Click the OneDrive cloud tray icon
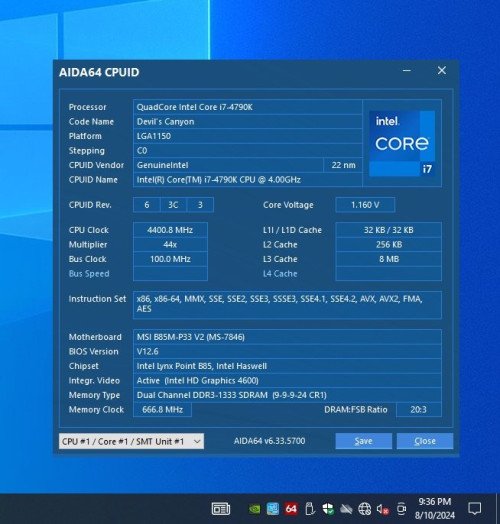This screenshot has height=524, width=500. (x=346, y=509)
